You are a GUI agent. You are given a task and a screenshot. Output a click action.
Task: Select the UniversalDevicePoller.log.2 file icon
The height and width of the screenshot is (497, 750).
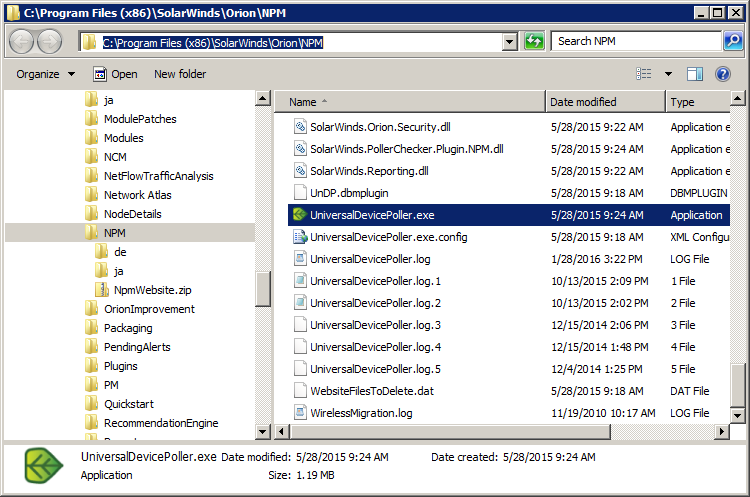(300, 303)
